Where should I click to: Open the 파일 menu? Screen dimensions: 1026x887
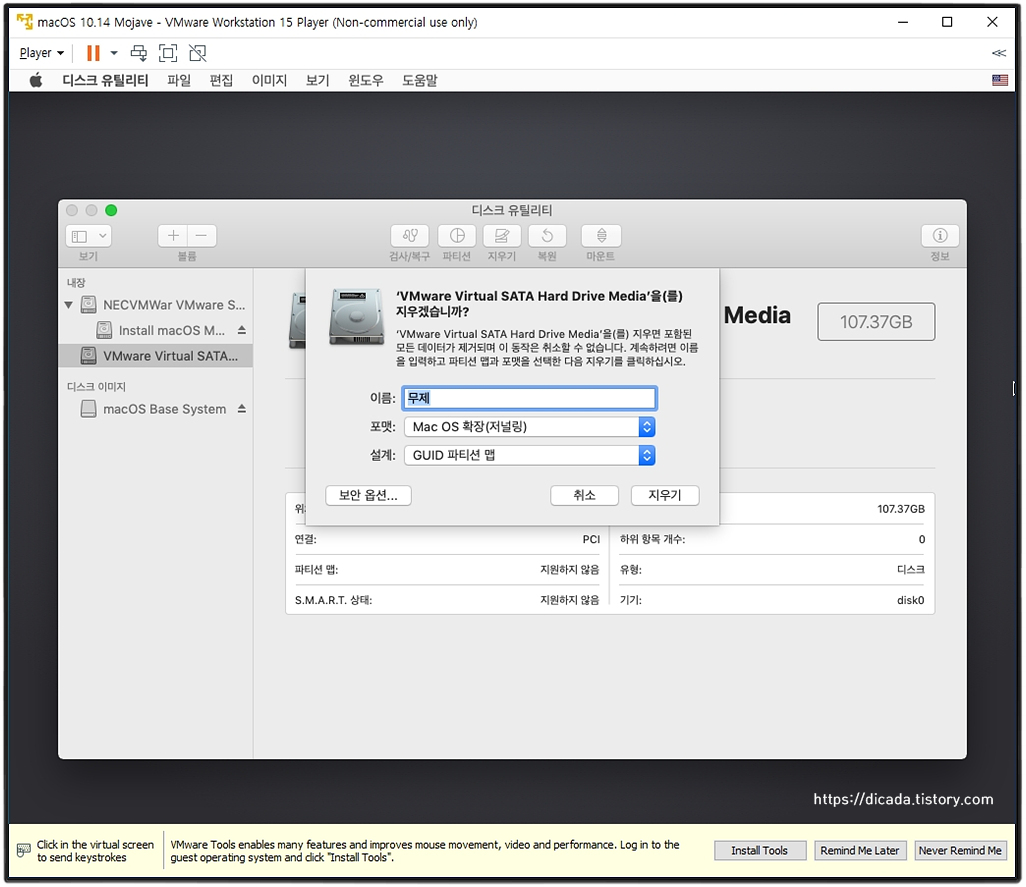coord(179,80)
